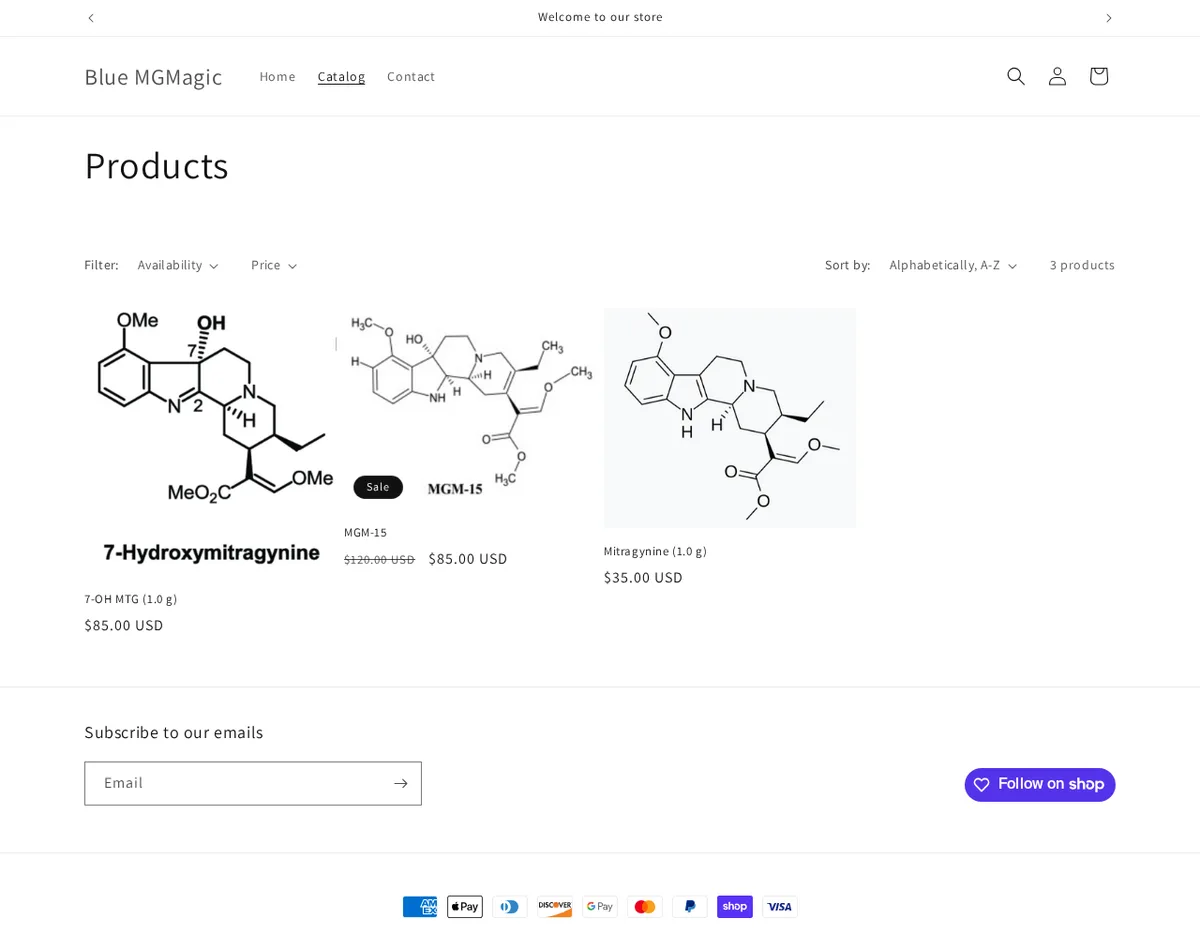Click the 7-OH MTG $85.00 USD price
The width and height of the screenshot is (1200, 938).
124,625
